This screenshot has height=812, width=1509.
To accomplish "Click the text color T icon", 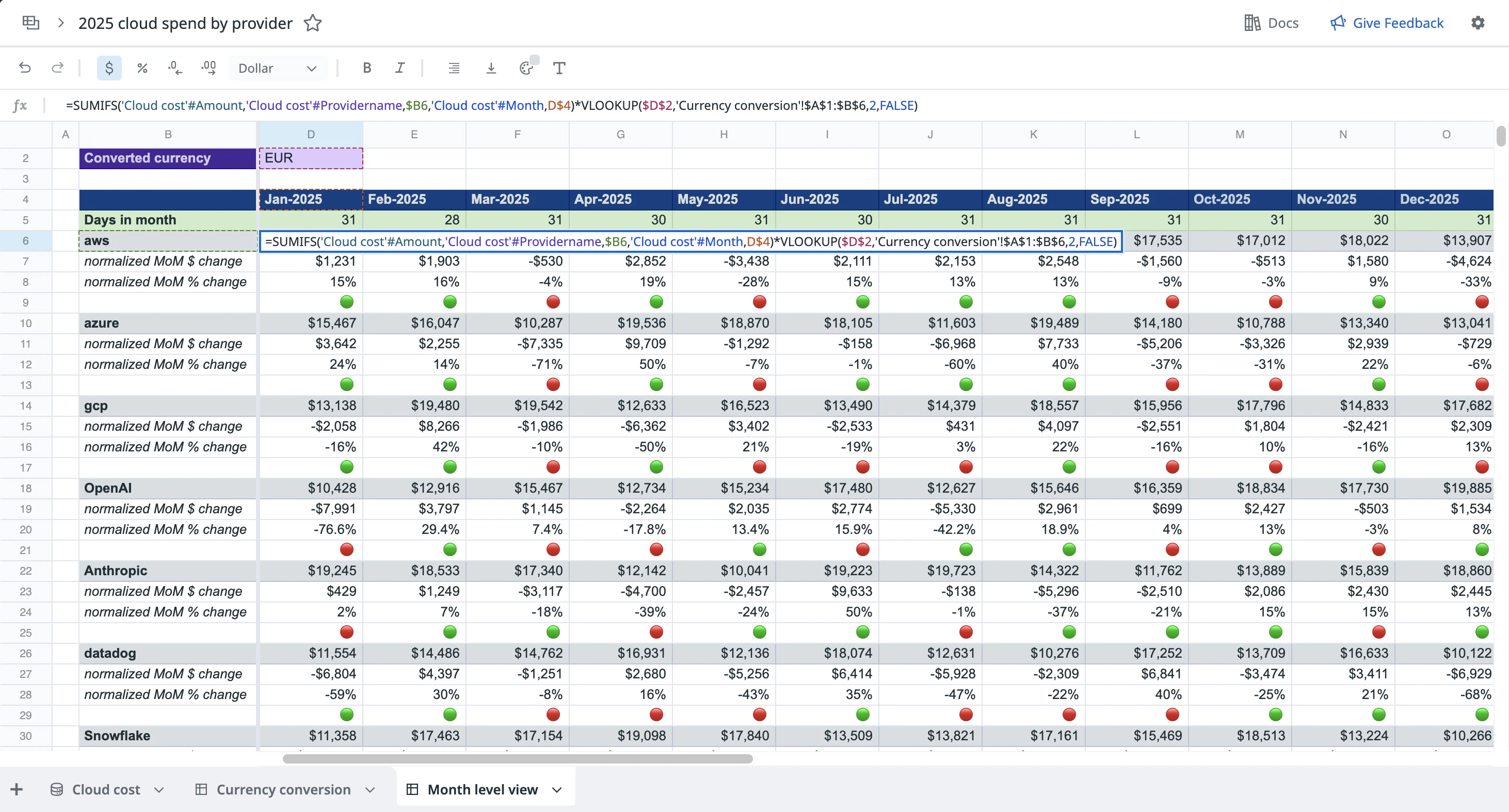I will tap(559, 68).
